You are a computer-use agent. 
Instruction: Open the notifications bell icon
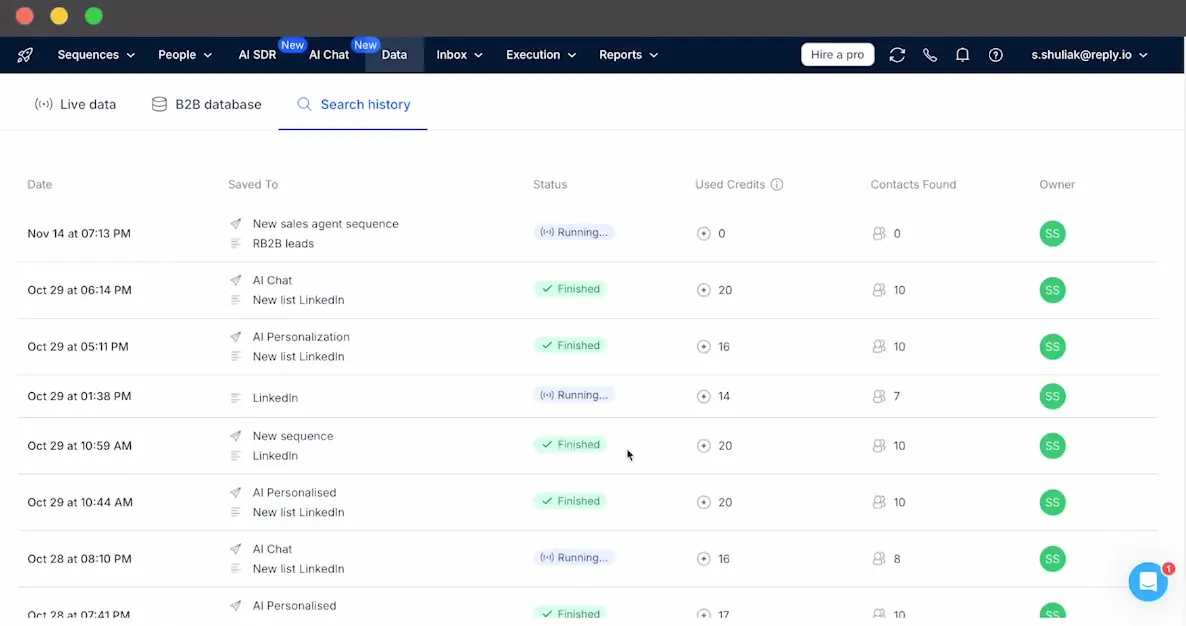[962, 55]
